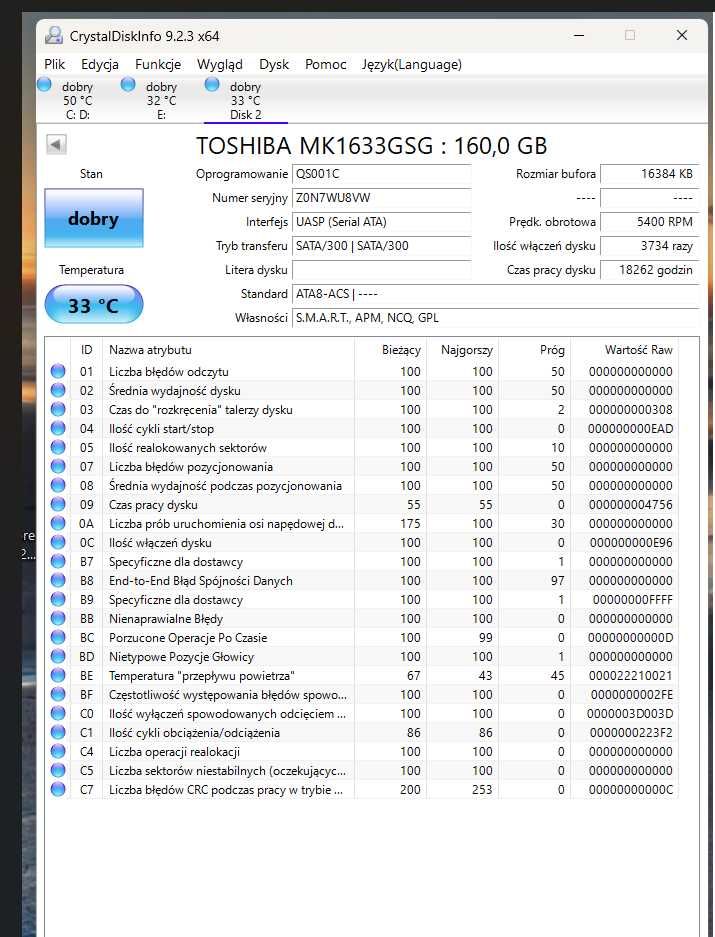The image size is (715, 937).
Task: Click status icon of attribute 05 row
Action: 58,448
